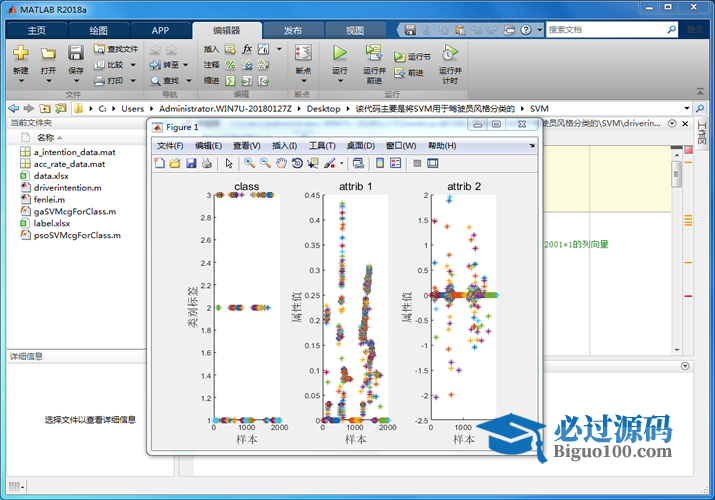715x500 pixels.
Task: Switch to the APP tab
Action: (x=161, y=31)
